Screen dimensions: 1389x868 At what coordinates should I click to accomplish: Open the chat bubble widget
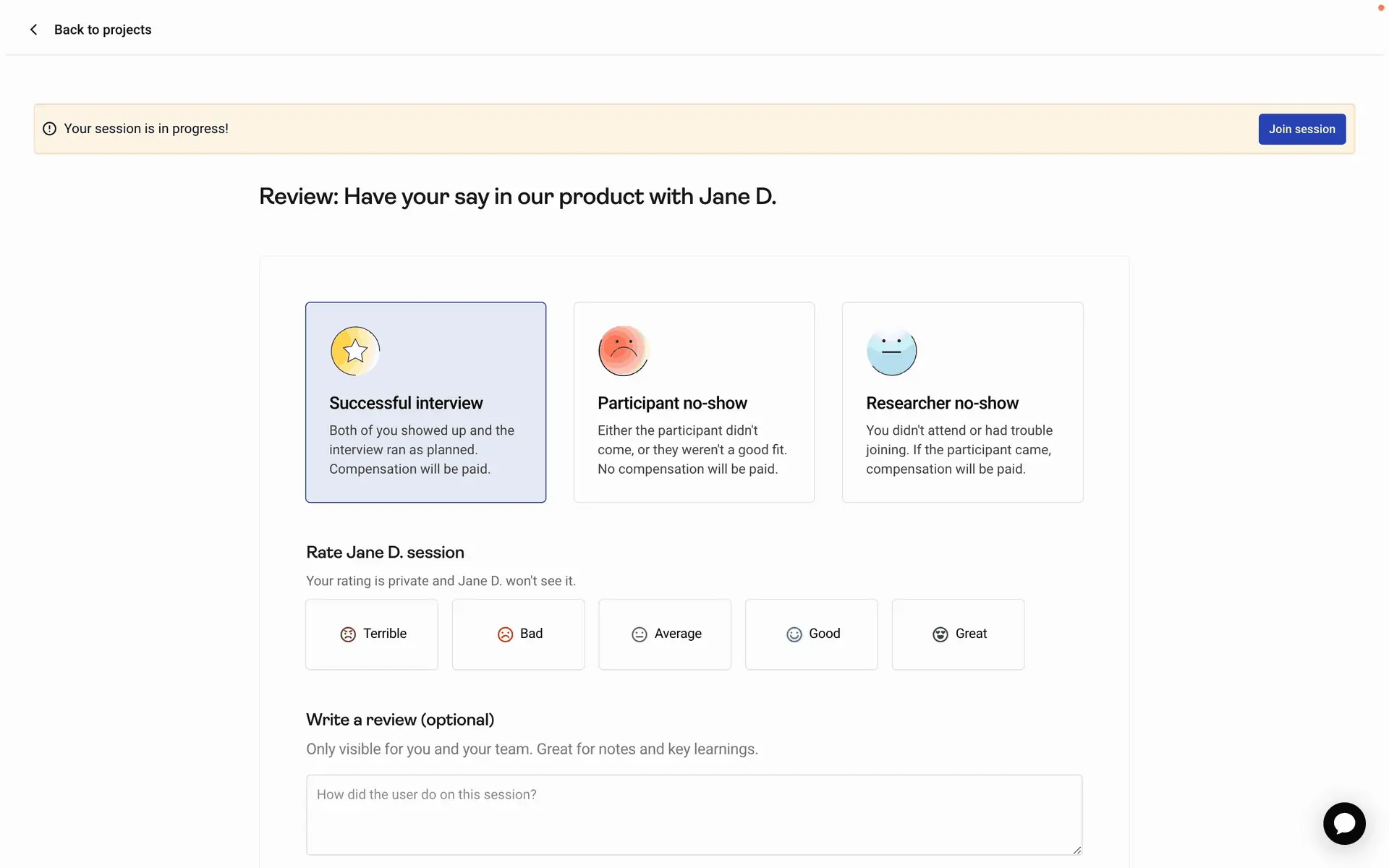click(1344, 823)
